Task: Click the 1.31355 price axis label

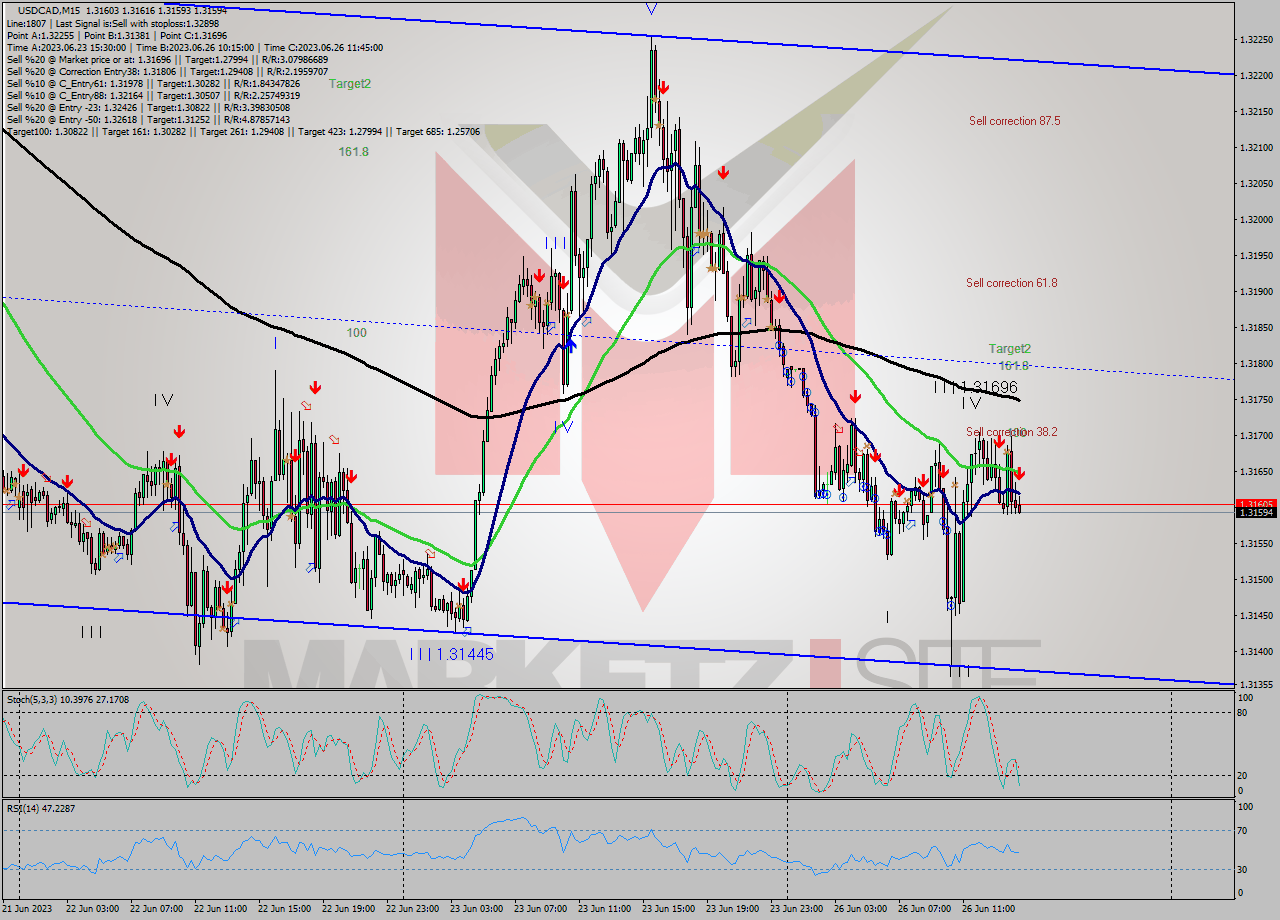Action: coord(1256,685)
